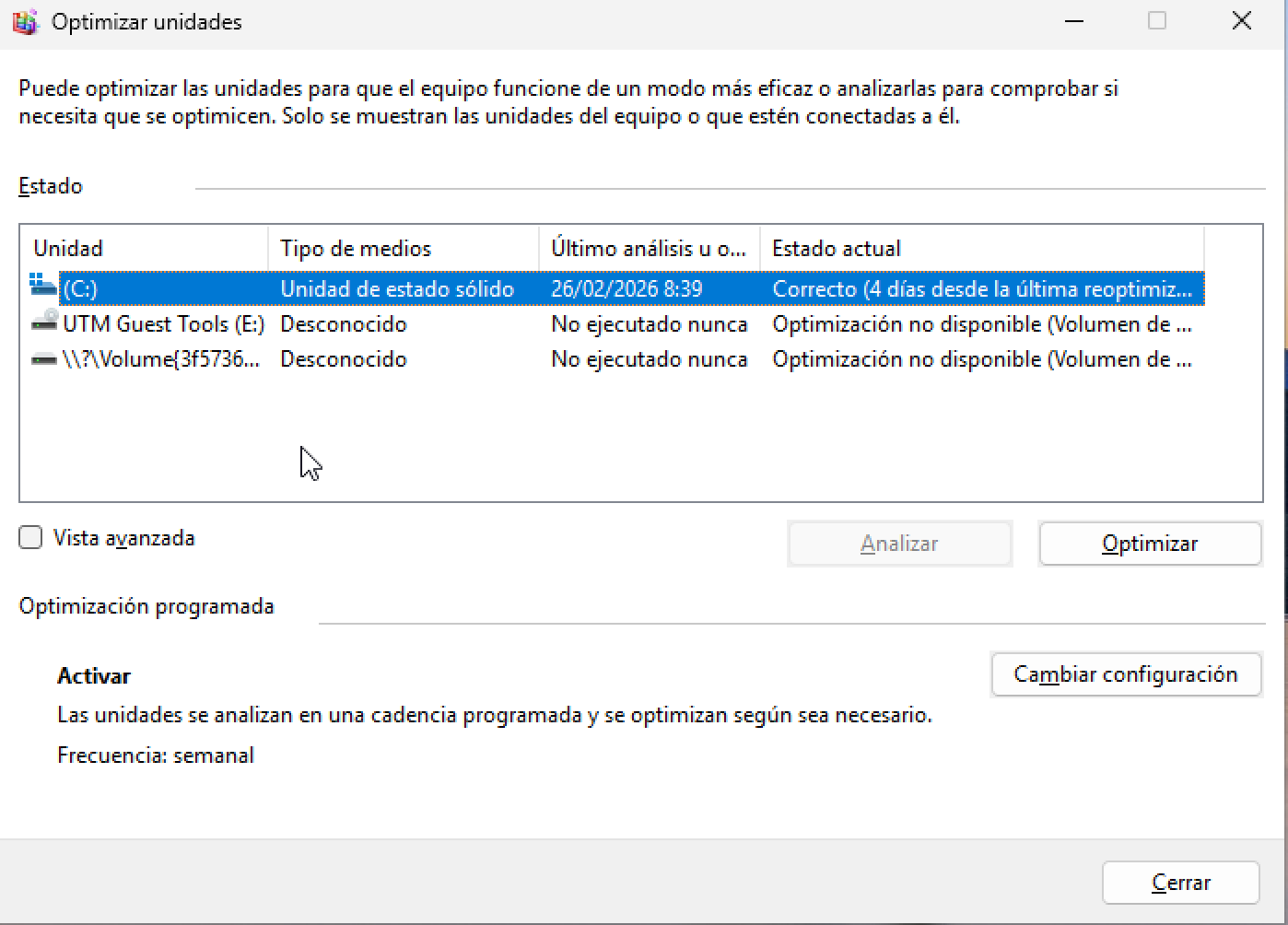The image size is (1288, 925).
Task: Sort by Tipo de medios column header
Action: [x=404, y=248]
